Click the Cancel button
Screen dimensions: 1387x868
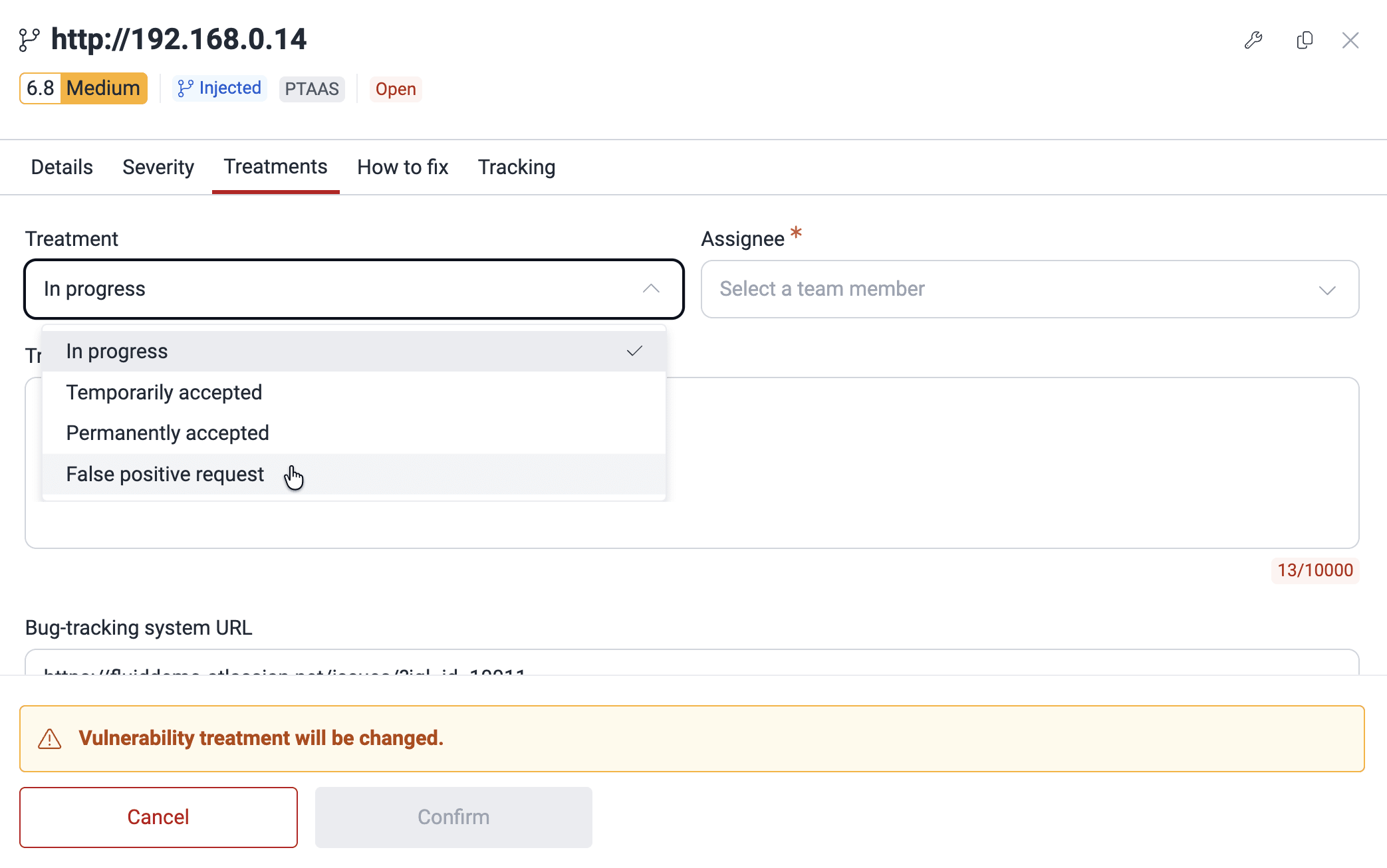tap(158, 817)
